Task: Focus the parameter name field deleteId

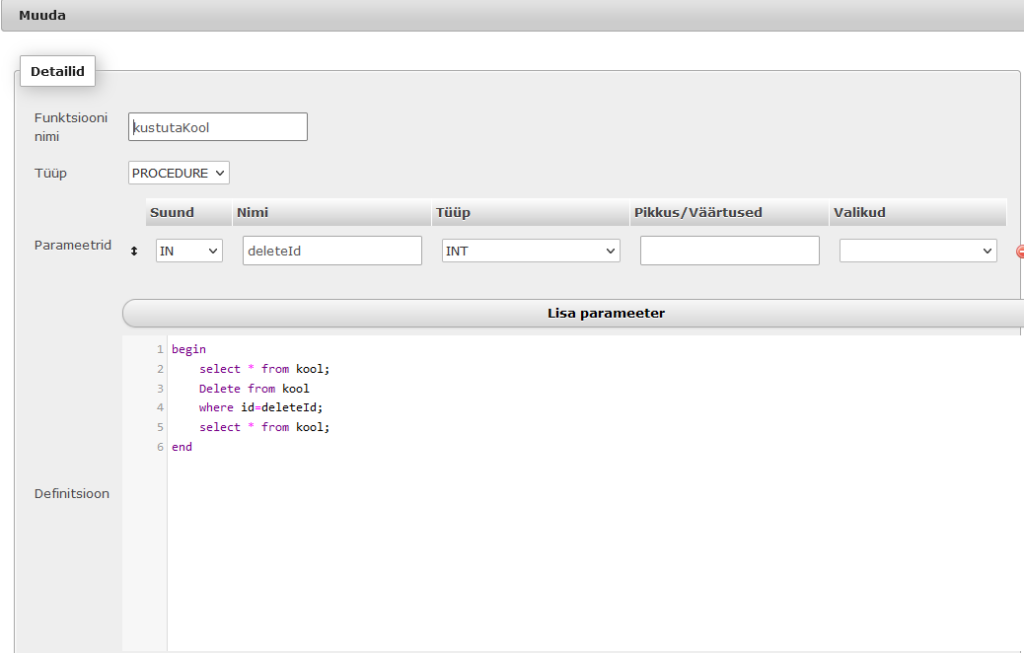Action: 332,251
